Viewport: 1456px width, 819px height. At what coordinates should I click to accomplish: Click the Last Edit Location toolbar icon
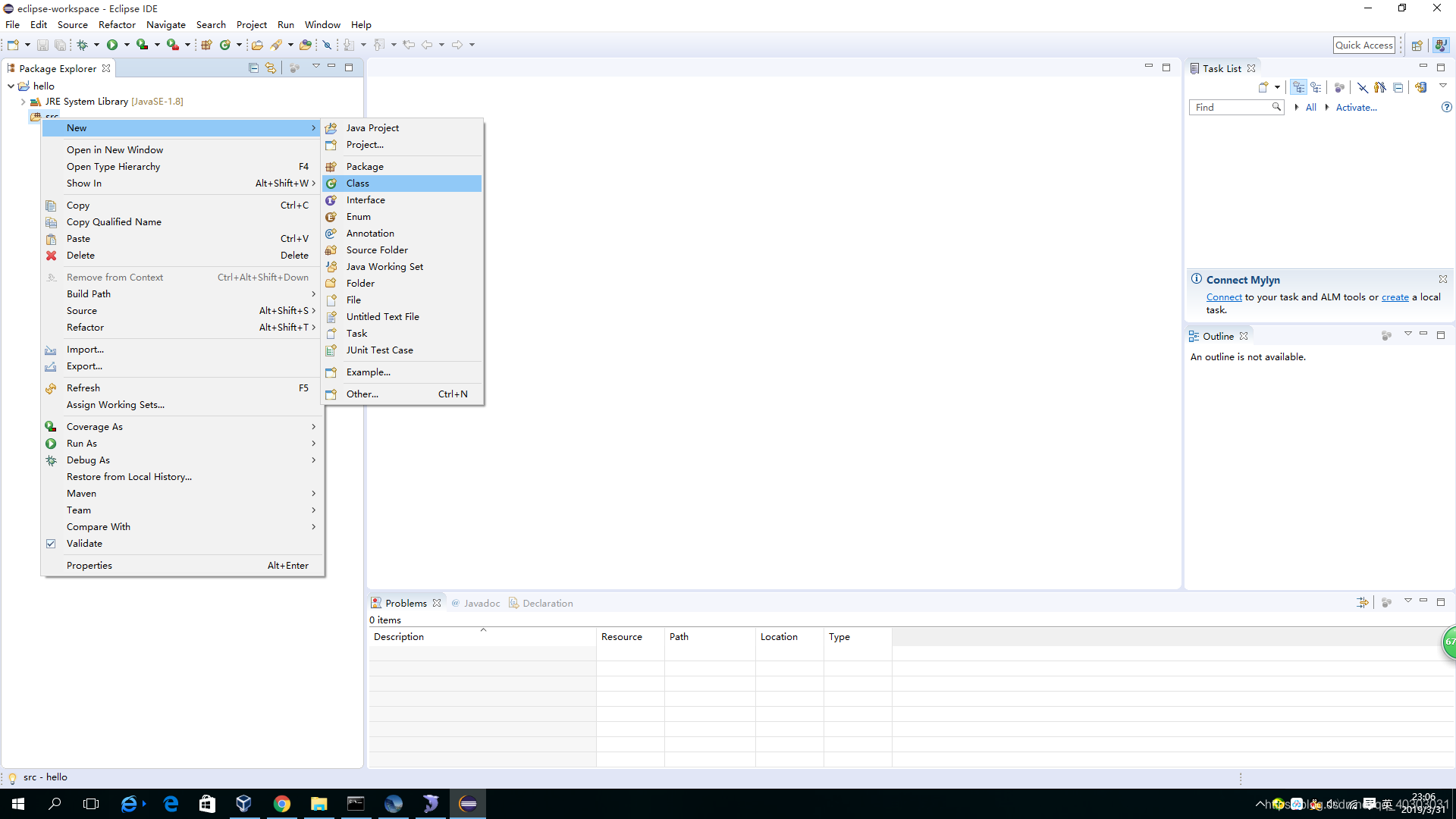tap(409, 45)
